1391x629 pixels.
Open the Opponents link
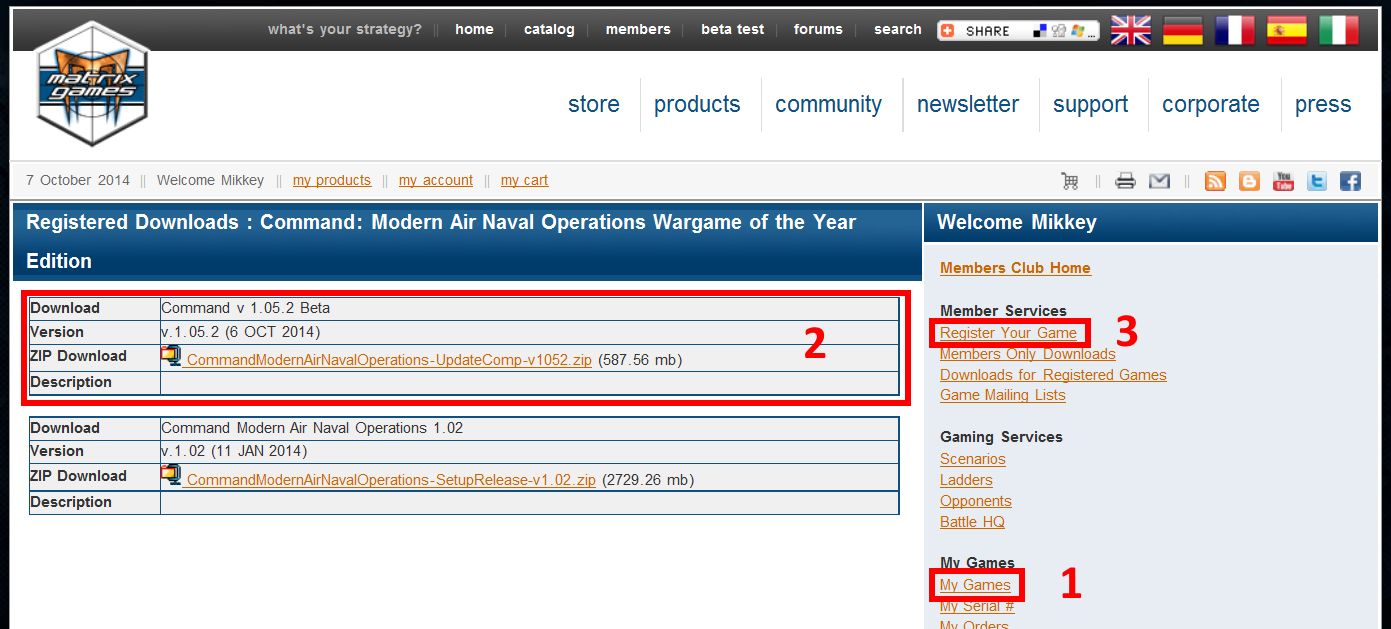point(976,501)
